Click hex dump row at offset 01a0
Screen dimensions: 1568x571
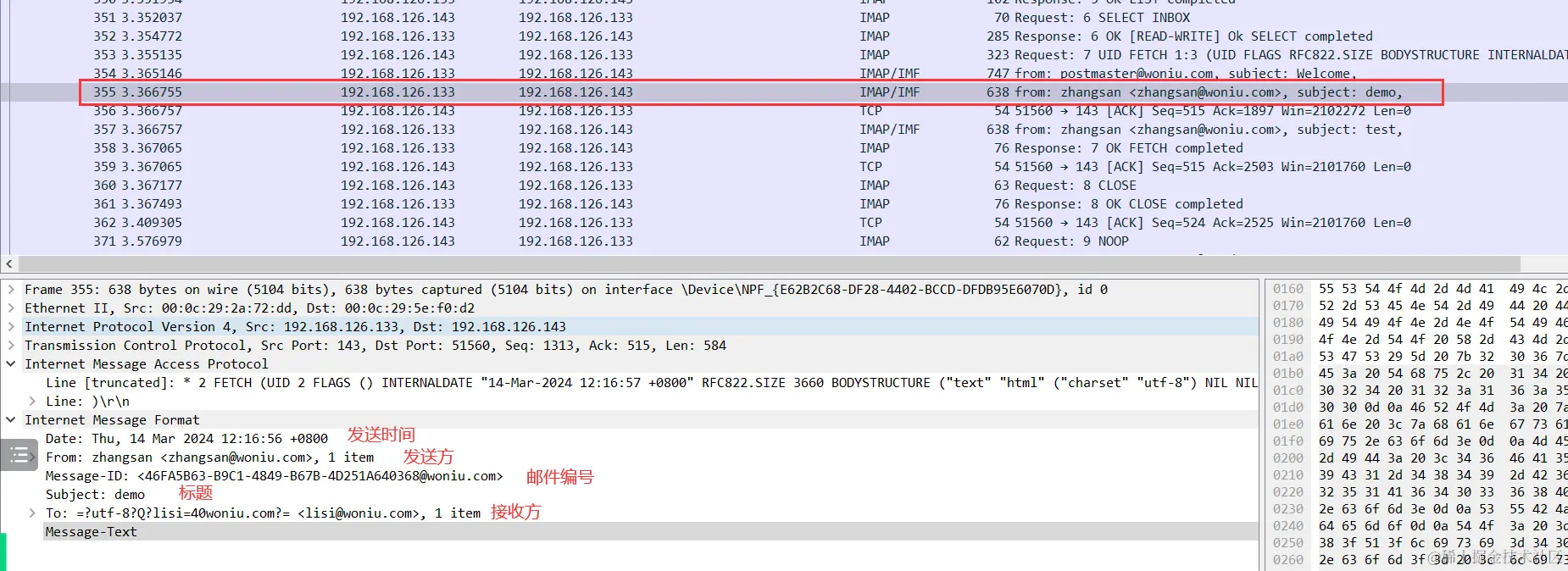(x=1420, y=357)
